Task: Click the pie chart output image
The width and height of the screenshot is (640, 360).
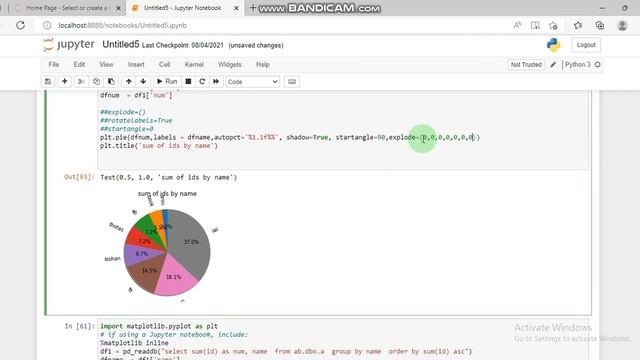Action: tap(163, 247)
